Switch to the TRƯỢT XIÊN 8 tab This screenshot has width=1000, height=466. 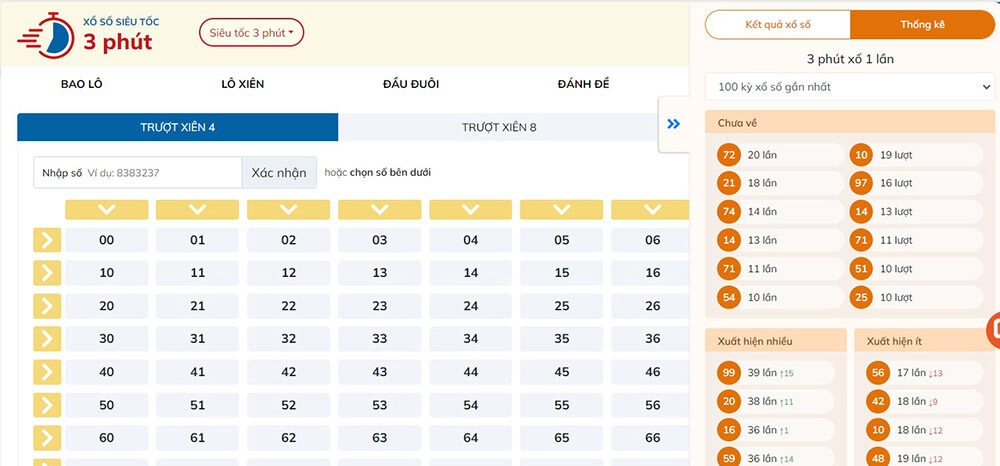(499, 127)
